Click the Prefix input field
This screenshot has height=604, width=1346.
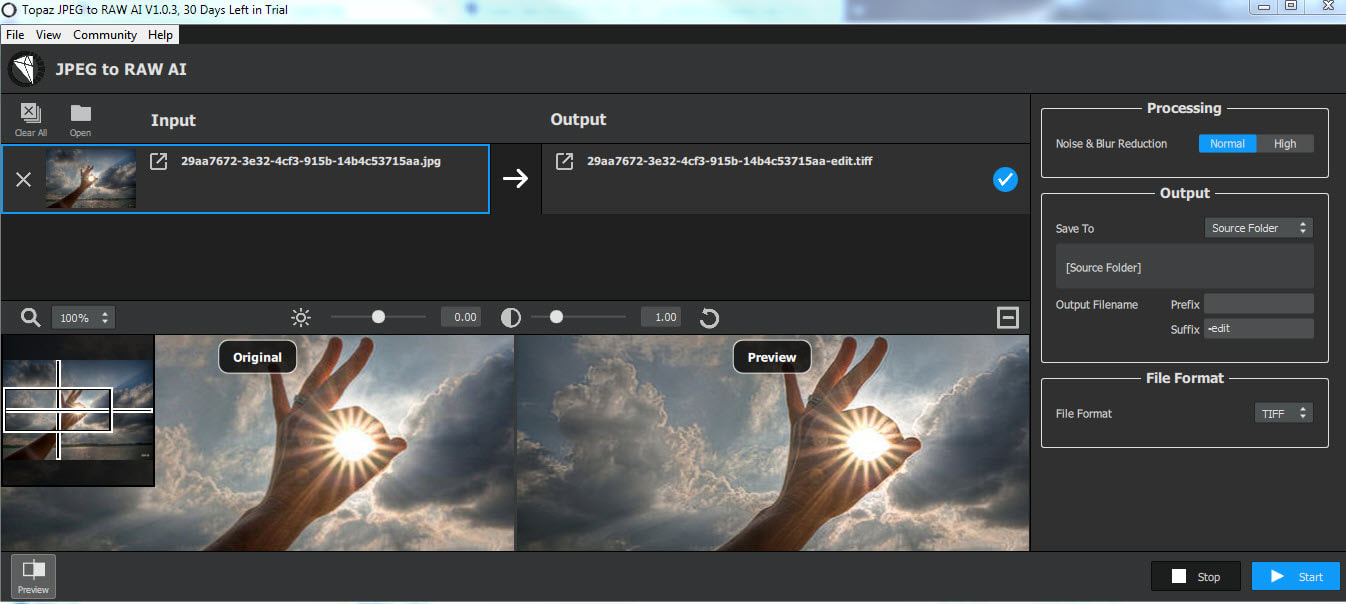1258,304
